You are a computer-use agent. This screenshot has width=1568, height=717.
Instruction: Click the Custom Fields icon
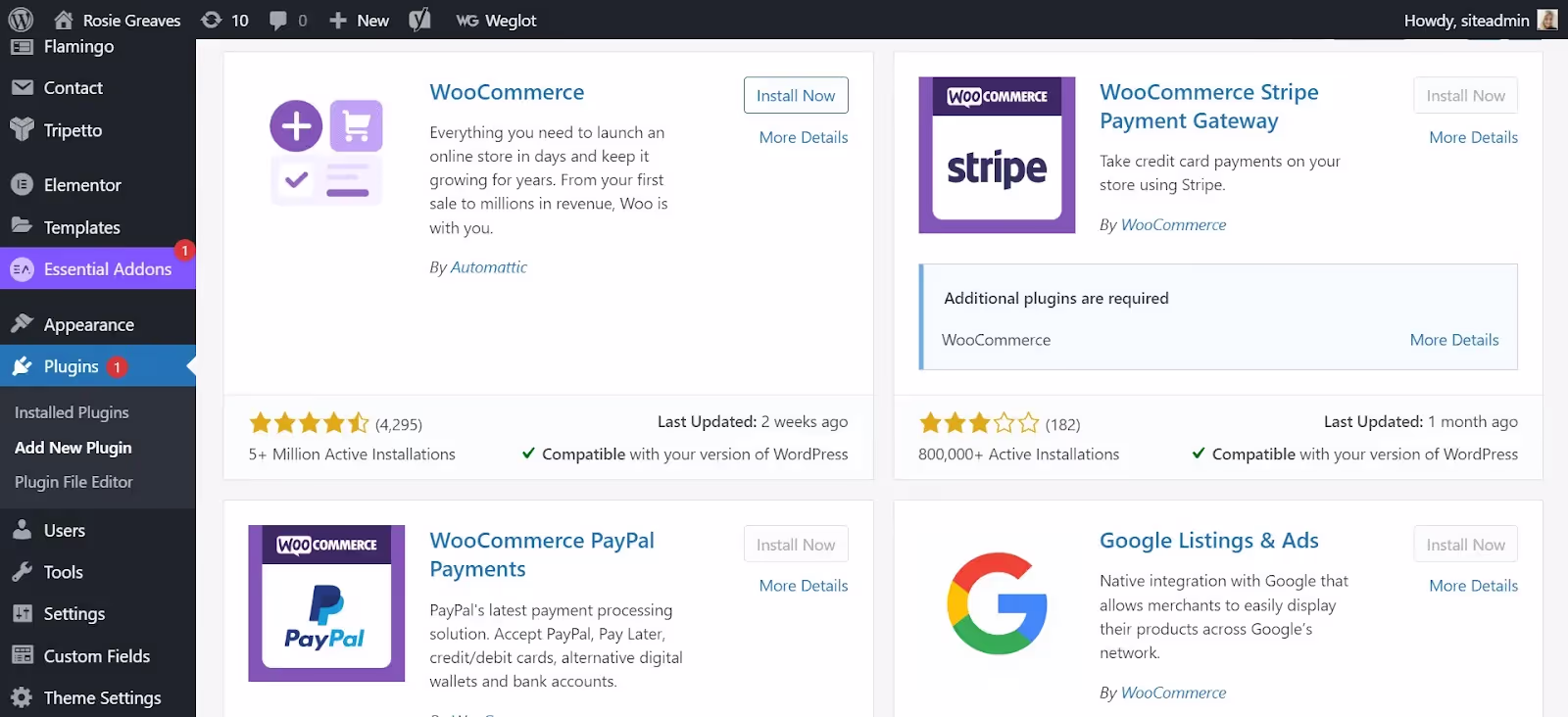(22, 655)
